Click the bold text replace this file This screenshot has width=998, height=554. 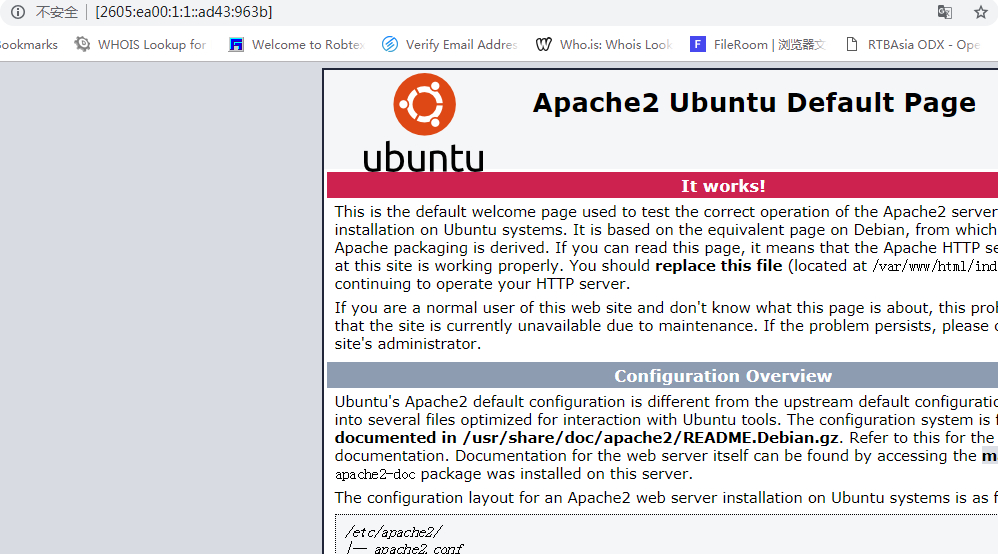(719, 266)
